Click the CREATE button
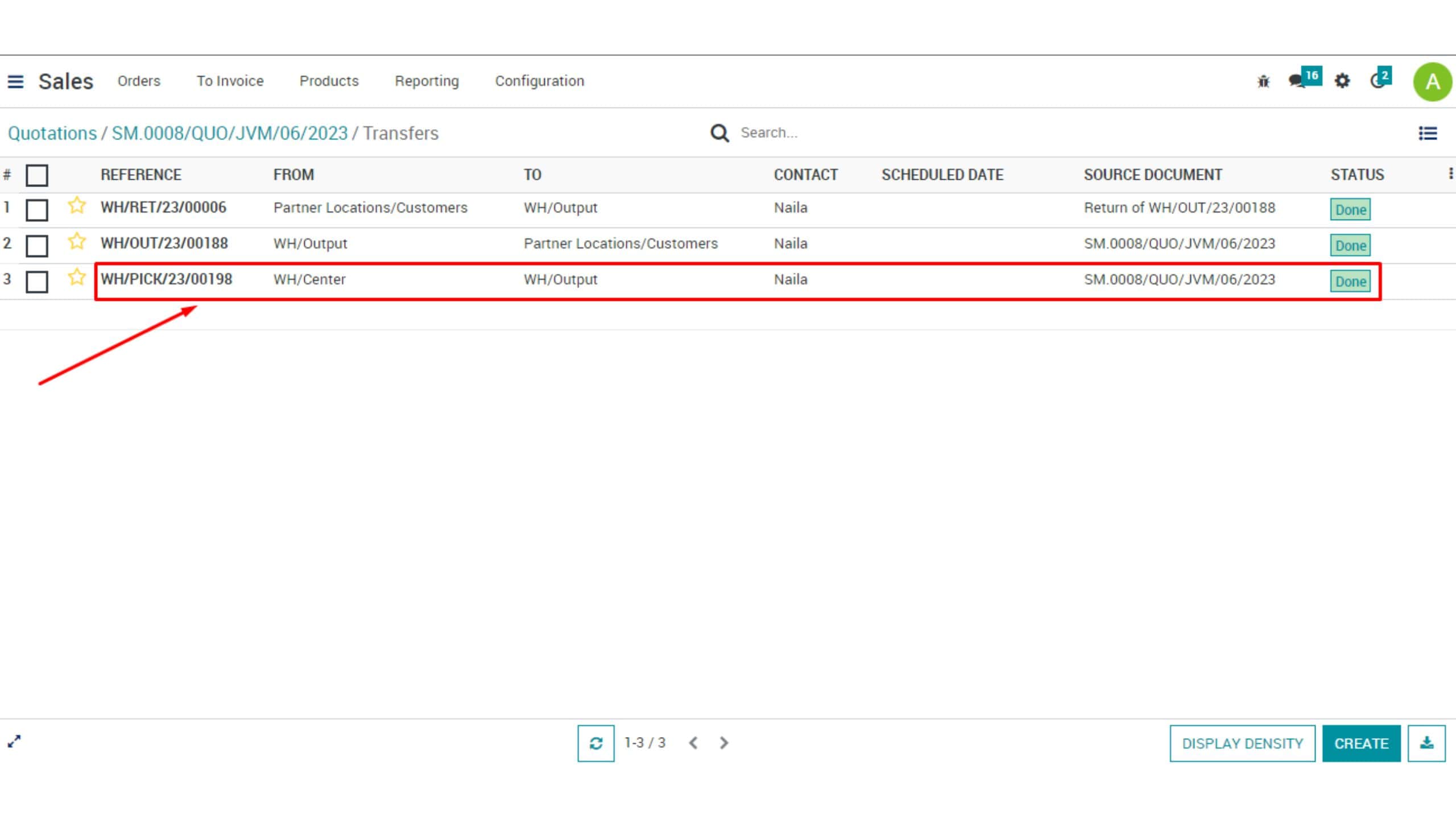This screenshot has width=1456, height=819. pyautogui.click(x=1361, y=743)
